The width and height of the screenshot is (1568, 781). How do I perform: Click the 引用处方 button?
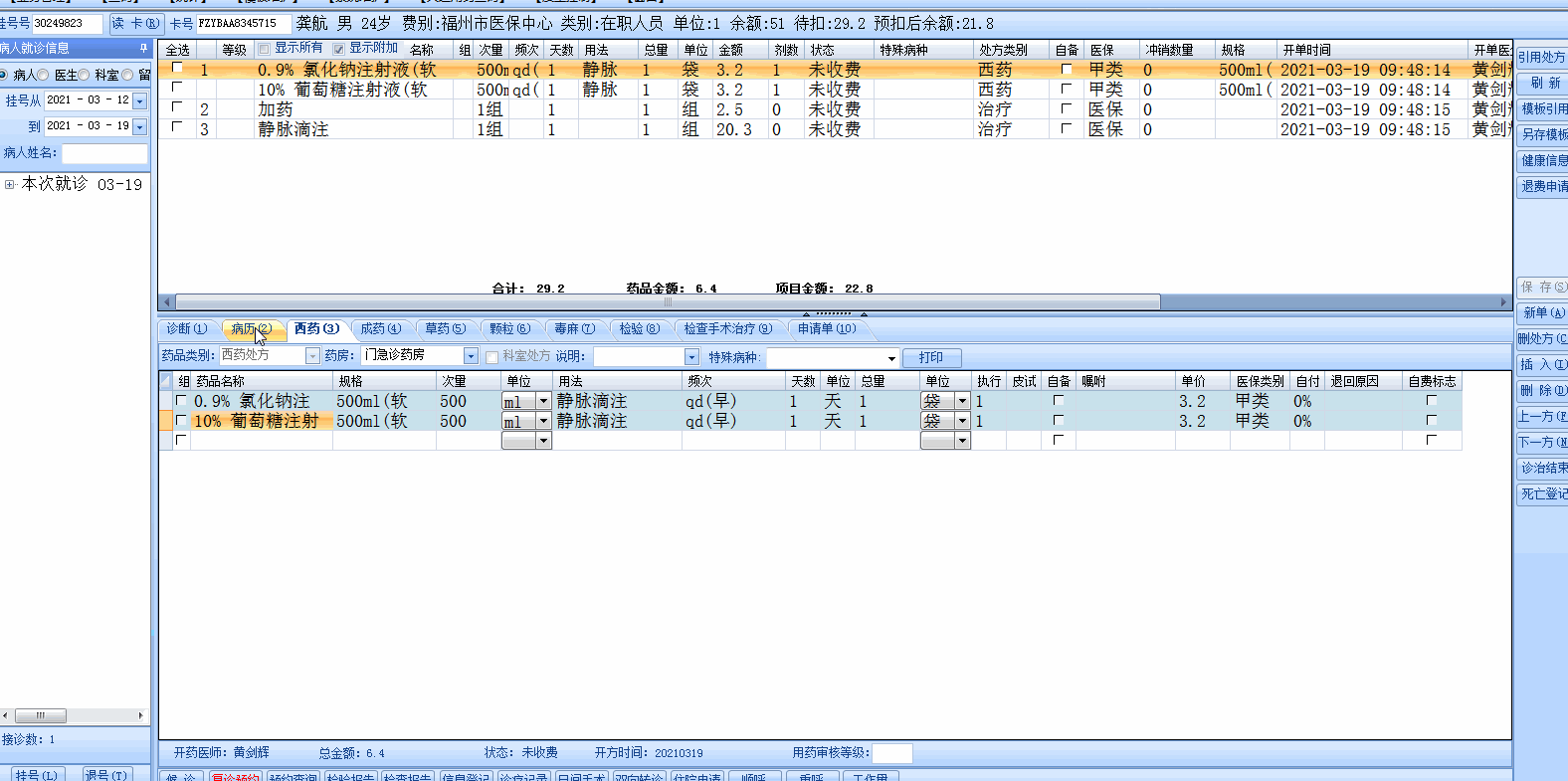[x=1543, y=57]
